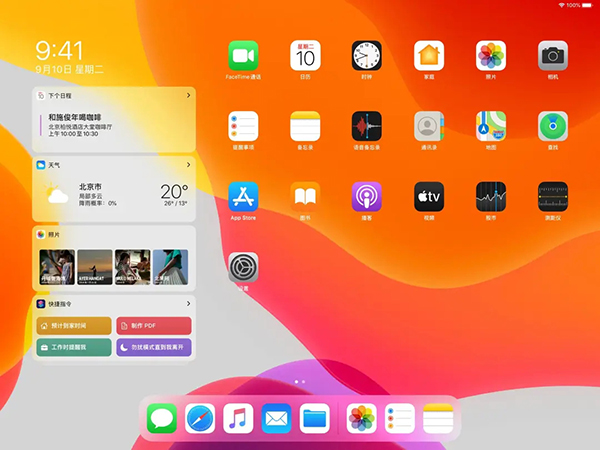Open Messages from the Dock
This screenshot has width=600, height=450.
tap(162, 418)
